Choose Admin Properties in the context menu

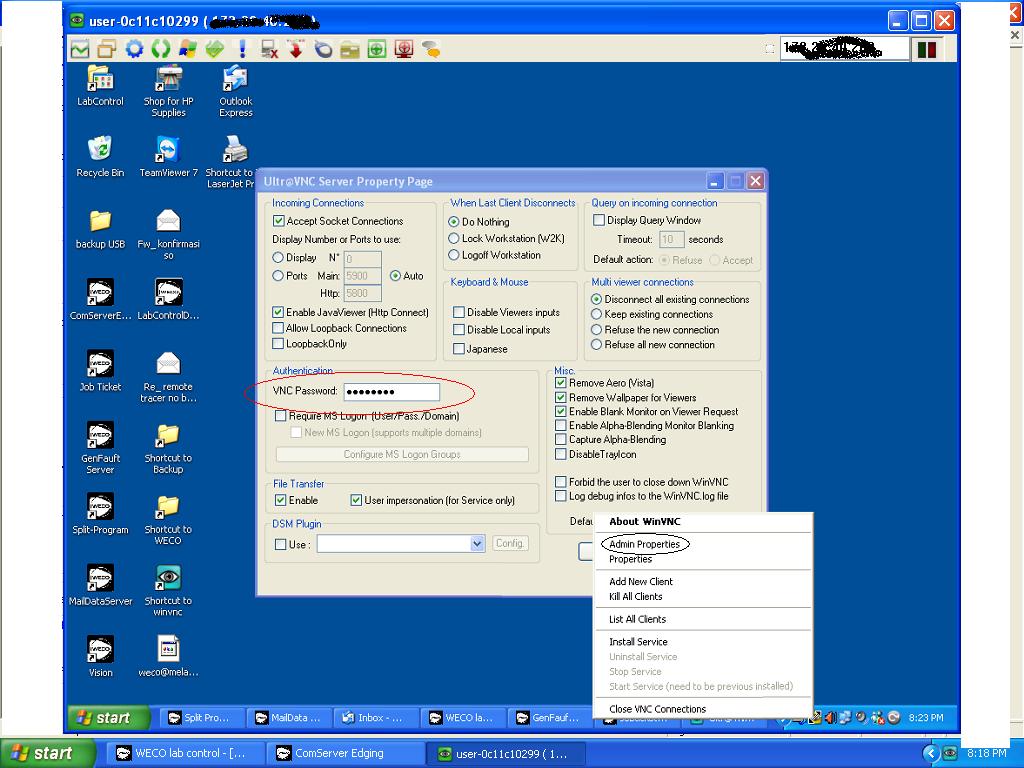point(645,544)
